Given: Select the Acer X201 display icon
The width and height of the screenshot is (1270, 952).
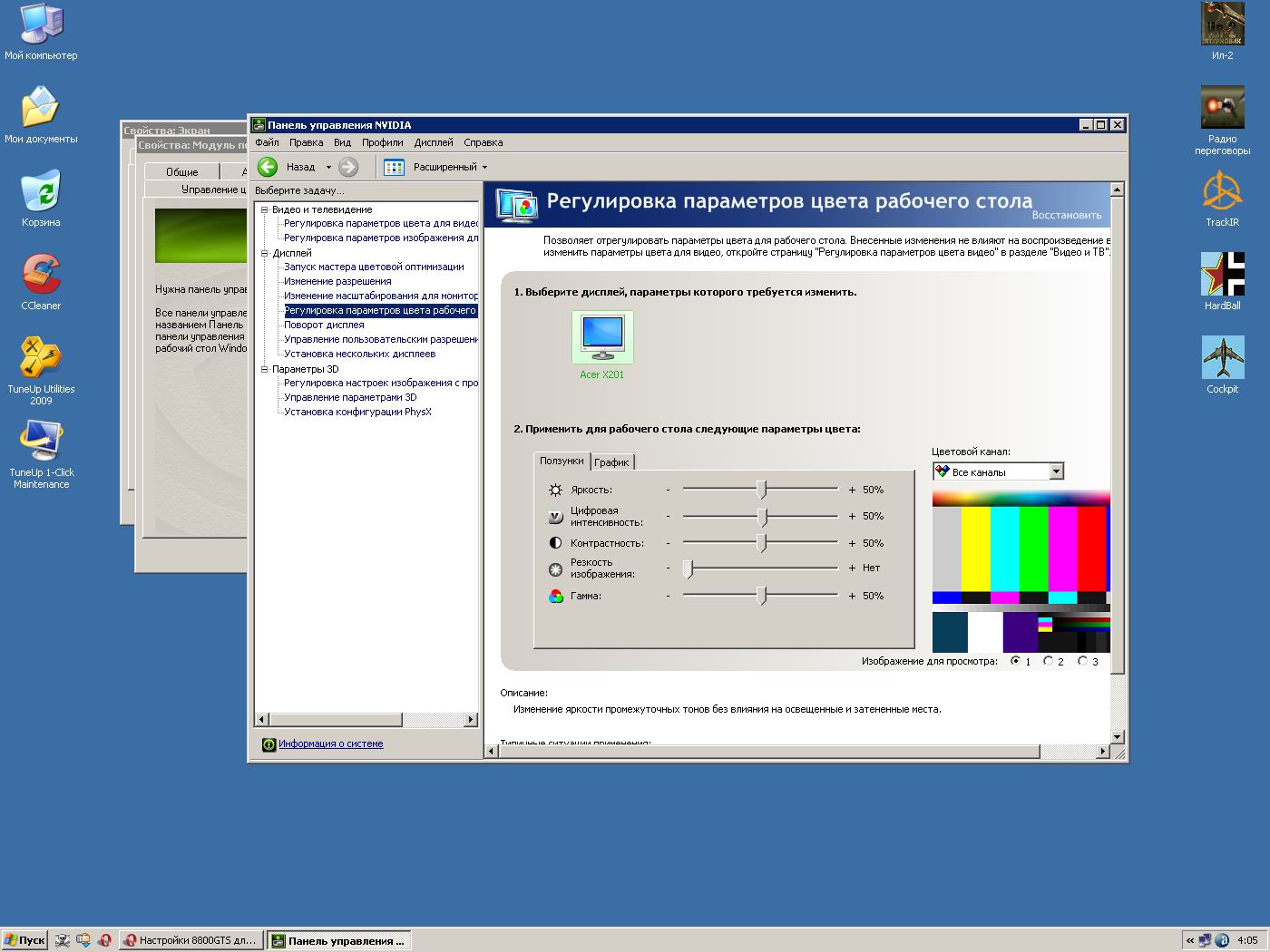Looking at the screenshot, I should tap(602, 337).
